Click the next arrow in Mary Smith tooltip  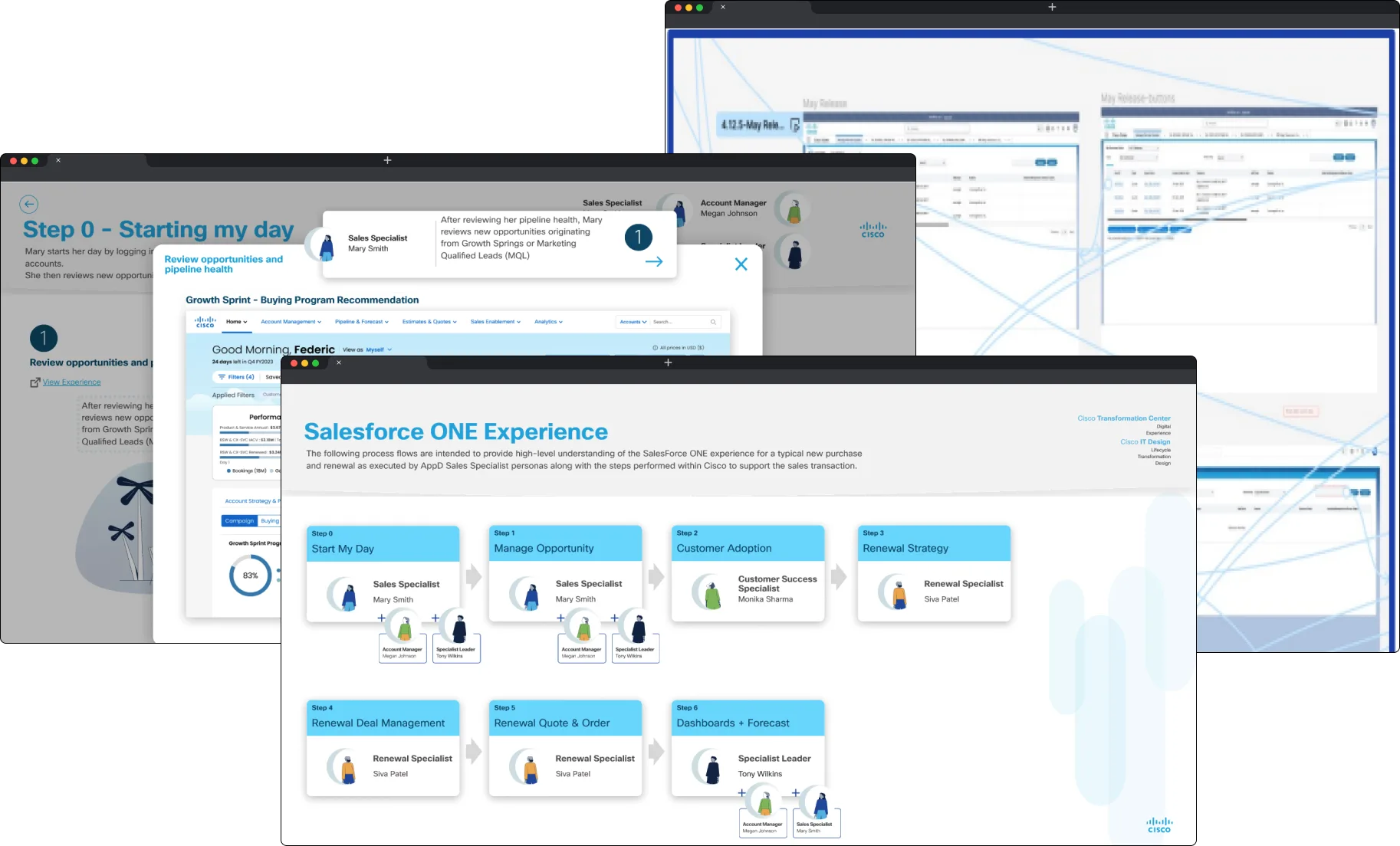click(654, 261)
